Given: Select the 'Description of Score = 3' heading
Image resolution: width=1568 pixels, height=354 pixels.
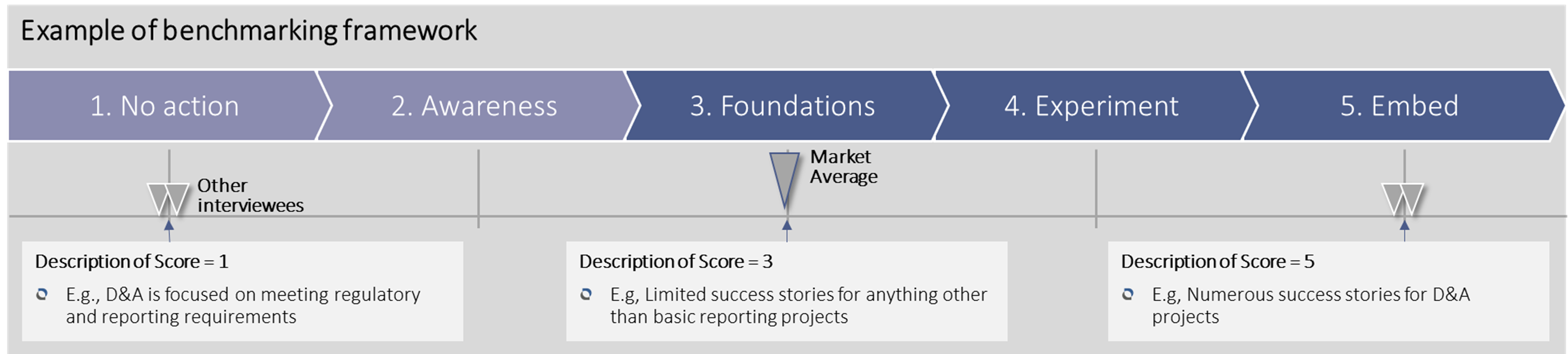Looking at the screenshot, I should pyautogui.click(x=676, y=262).
